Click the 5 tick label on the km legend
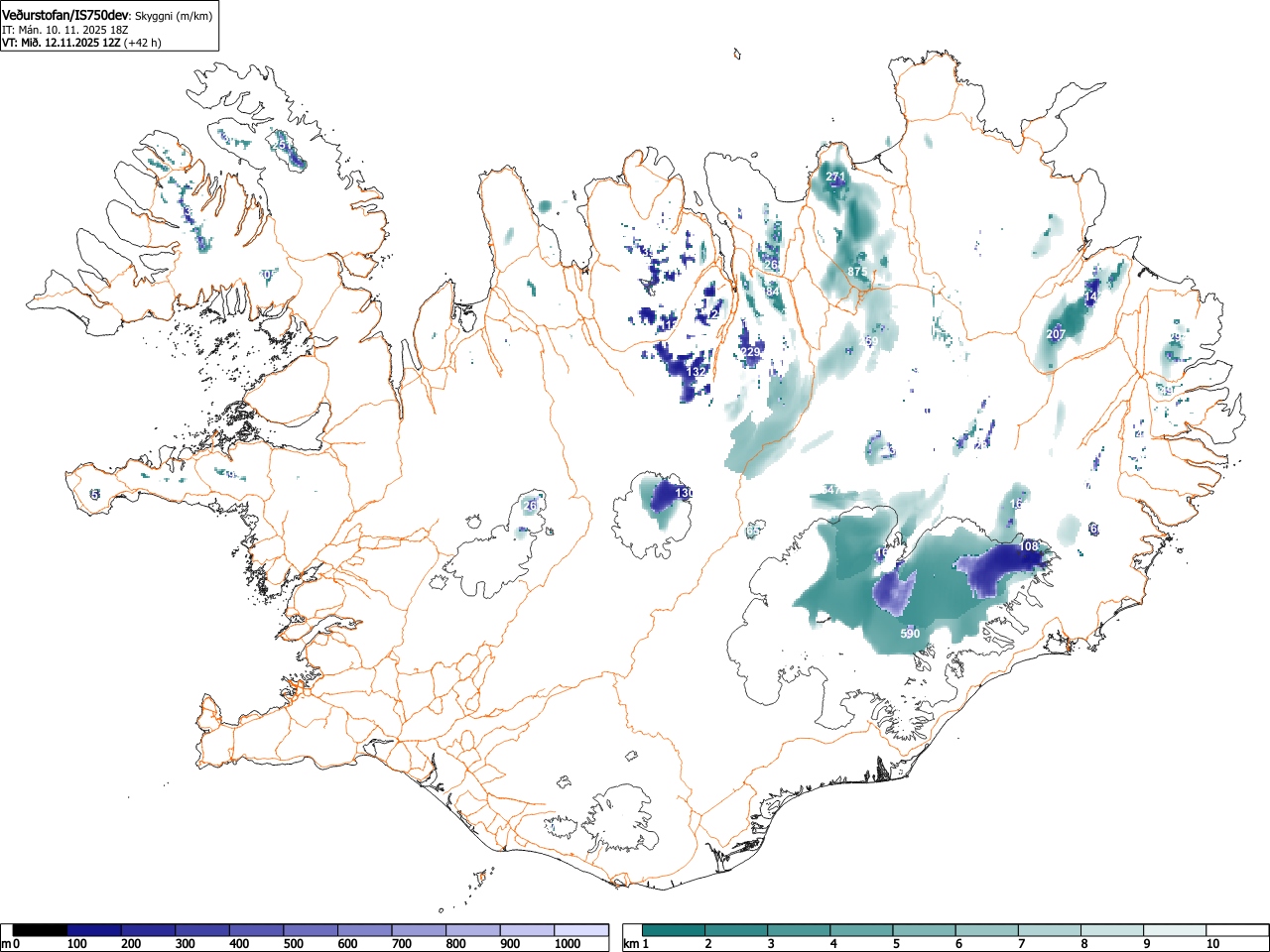This screenshot has width=1270, height=952. point(895,944)
